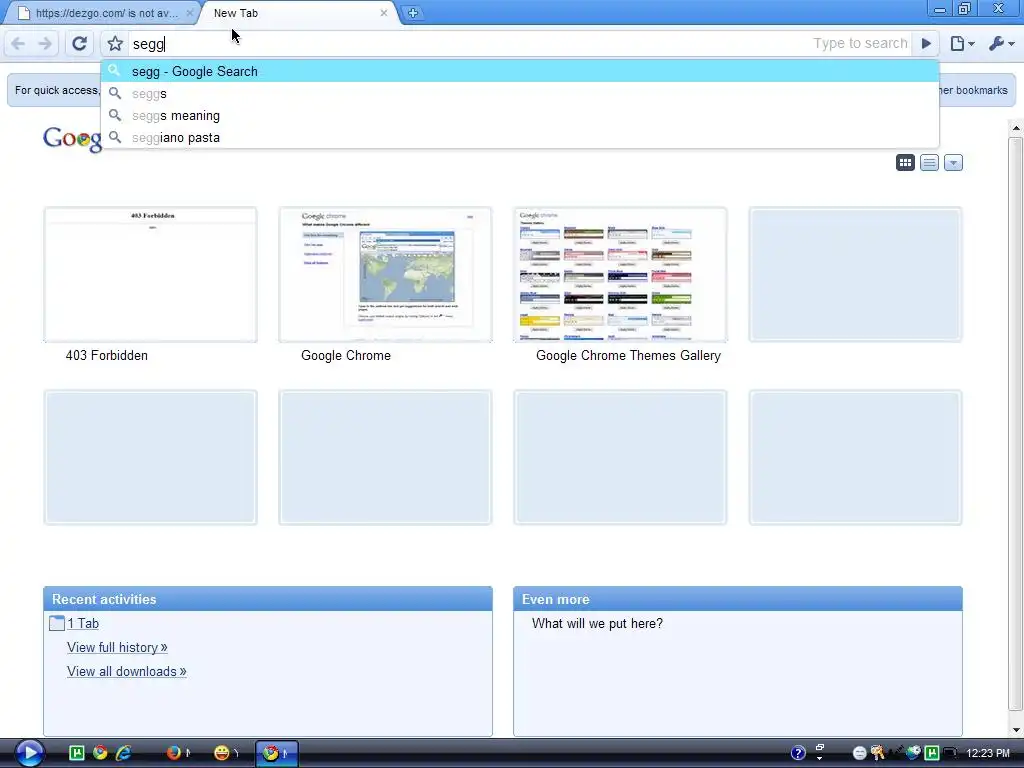This screenshot has height=768, width=1024.
Task: Click the vertical scrollbar down arrow
Action: tap(1016, 730)
